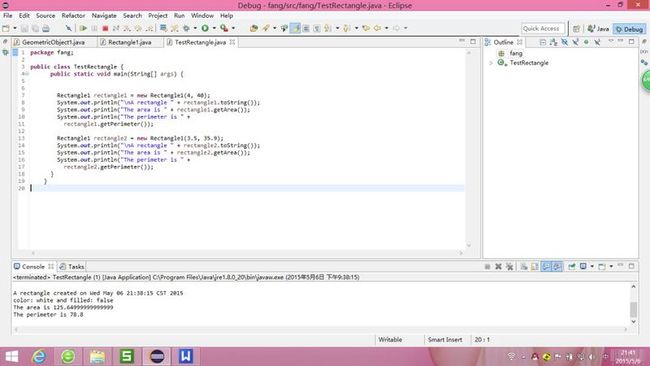Viewport: 650px width, 366px height.
Task: Click the Smart Insert status entry
Action: [445, 339]
